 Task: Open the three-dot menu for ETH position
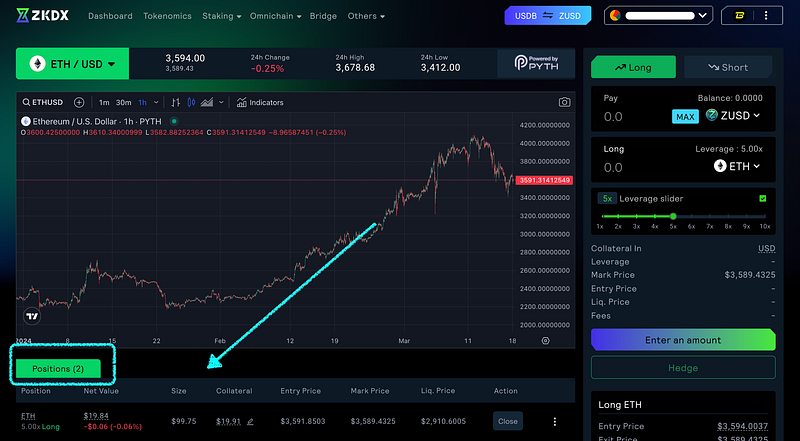pyautogui.click(x=555, y=421)
